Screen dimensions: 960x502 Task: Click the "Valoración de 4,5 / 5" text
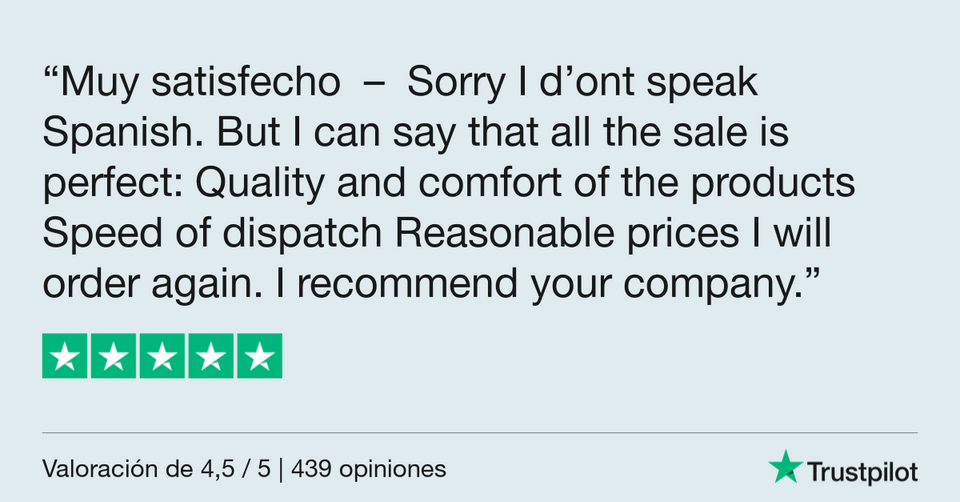[x=156, y=470]
